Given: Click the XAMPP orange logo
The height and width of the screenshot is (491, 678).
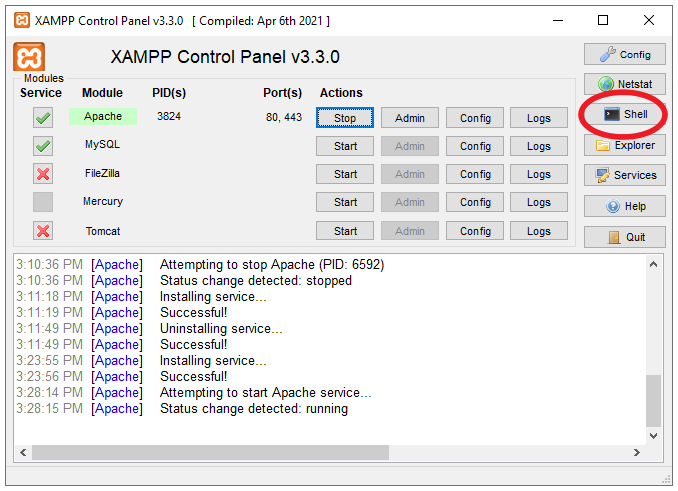Looking at the screenshot, I should [x=29, y=57].
